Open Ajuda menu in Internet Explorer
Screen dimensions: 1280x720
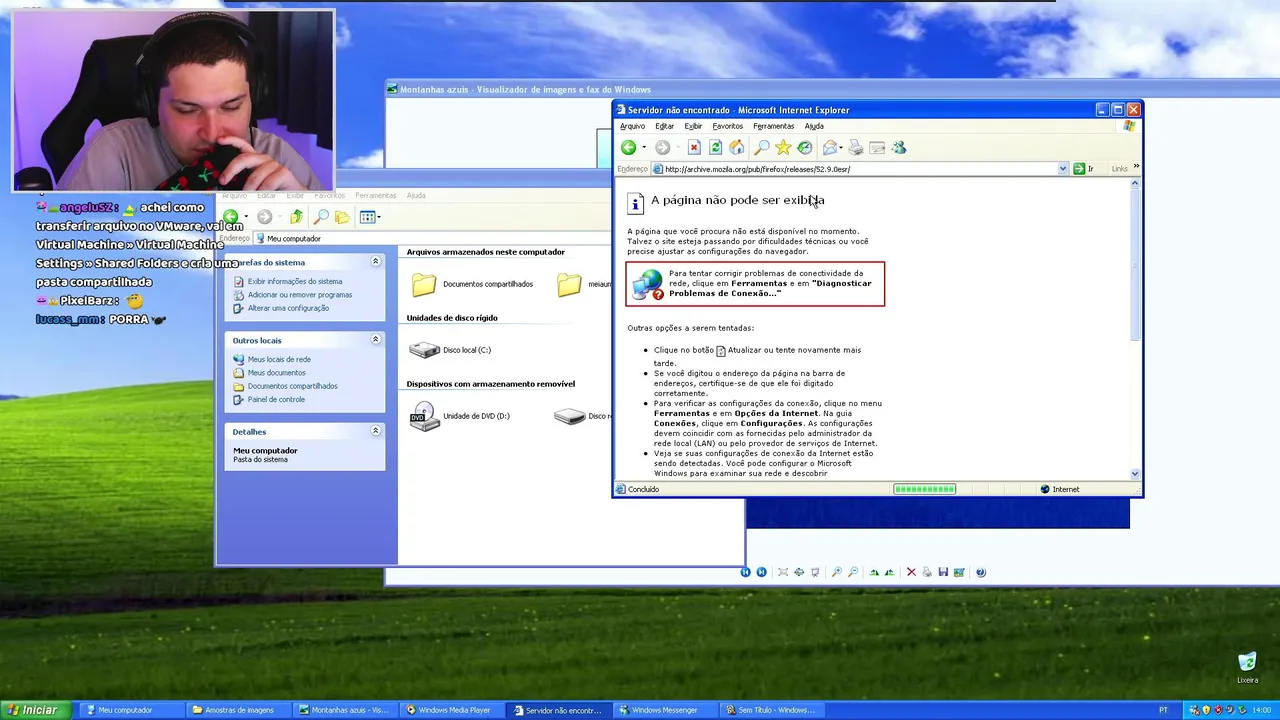click(x=814, y=126)
